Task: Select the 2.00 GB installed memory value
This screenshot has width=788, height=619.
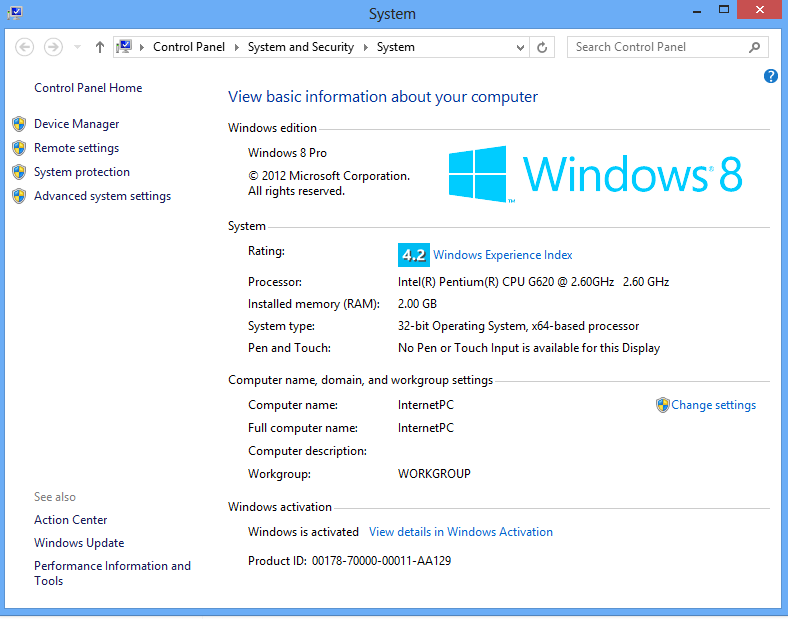Action: (x=417, y=304)
